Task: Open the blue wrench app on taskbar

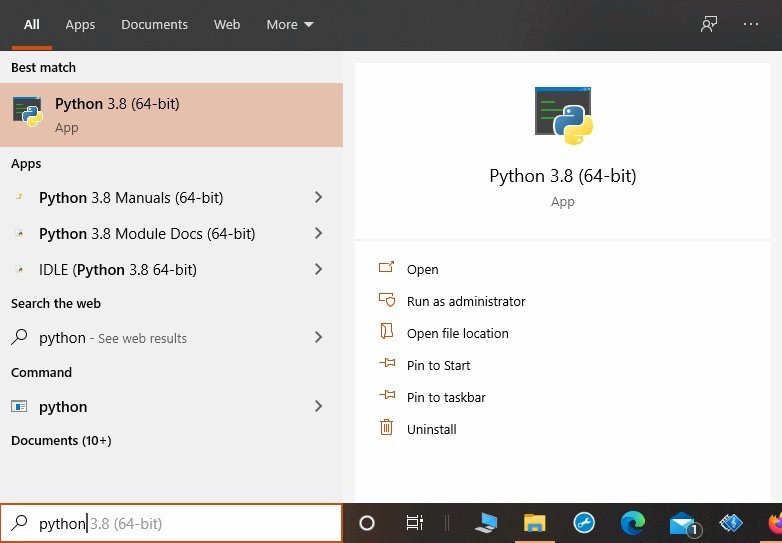Action: [584, 523]
